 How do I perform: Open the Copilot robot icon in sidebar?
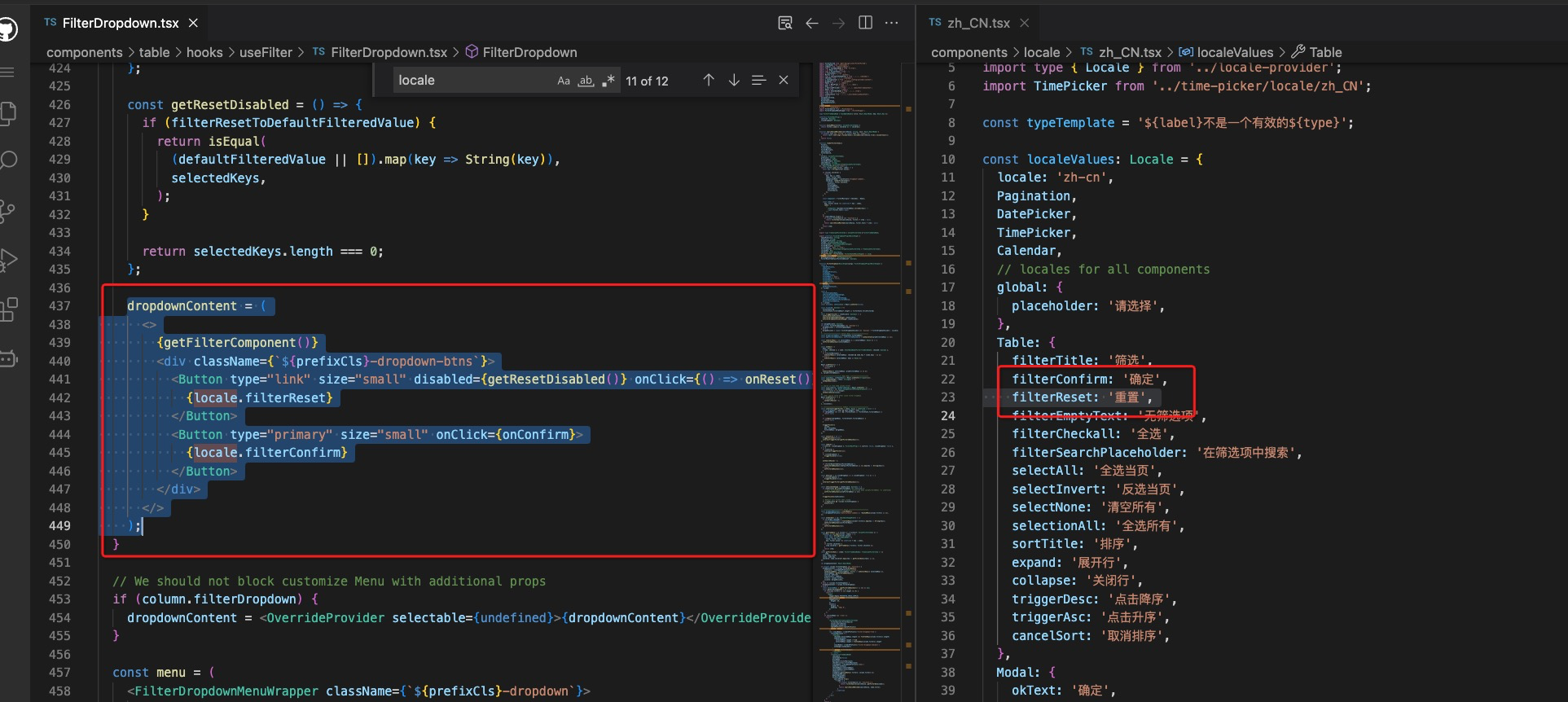point(8,358)
